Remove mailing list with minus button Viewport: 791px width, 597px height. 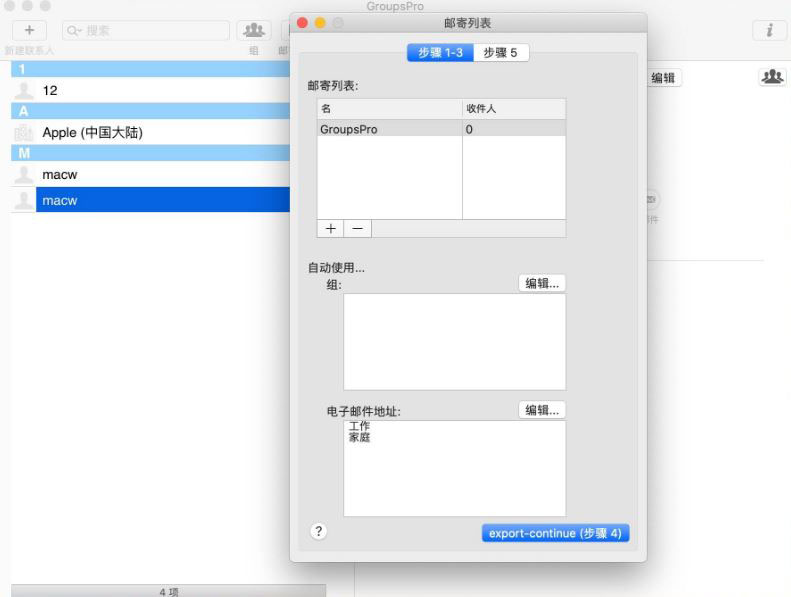pyautogui.click(x=358, y=229)
